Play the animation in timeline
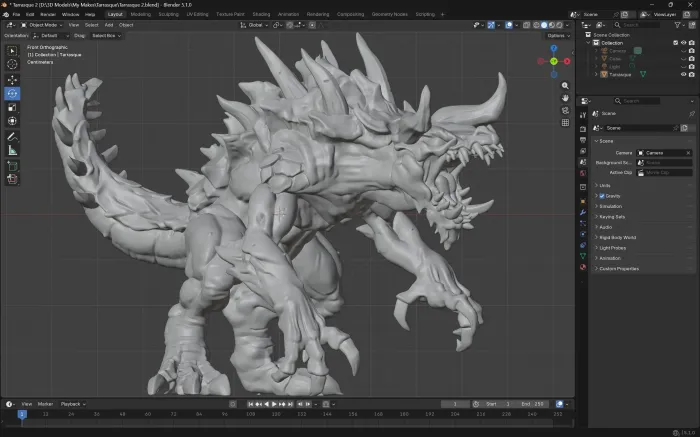Image resolution: width=700 pixels, height=437 pixels. coord(274,404)
